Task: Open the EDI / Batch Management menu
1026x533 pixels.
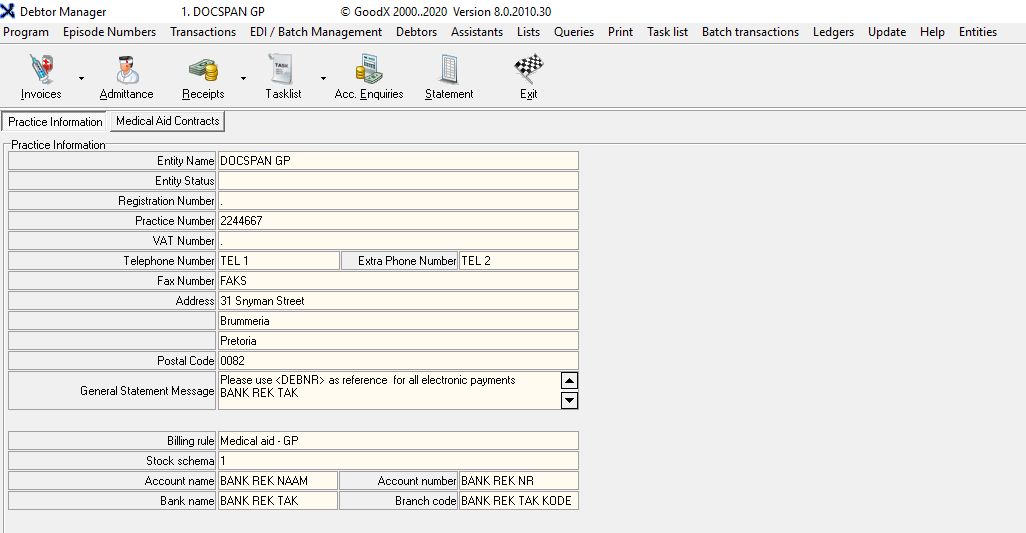Action: (315, 32)
